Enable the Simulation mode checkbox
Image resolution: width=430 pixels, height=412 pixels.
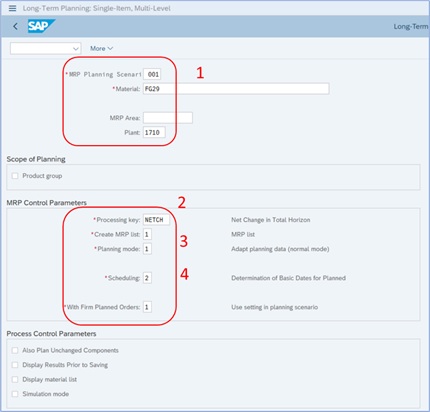[x=15, y=394]
